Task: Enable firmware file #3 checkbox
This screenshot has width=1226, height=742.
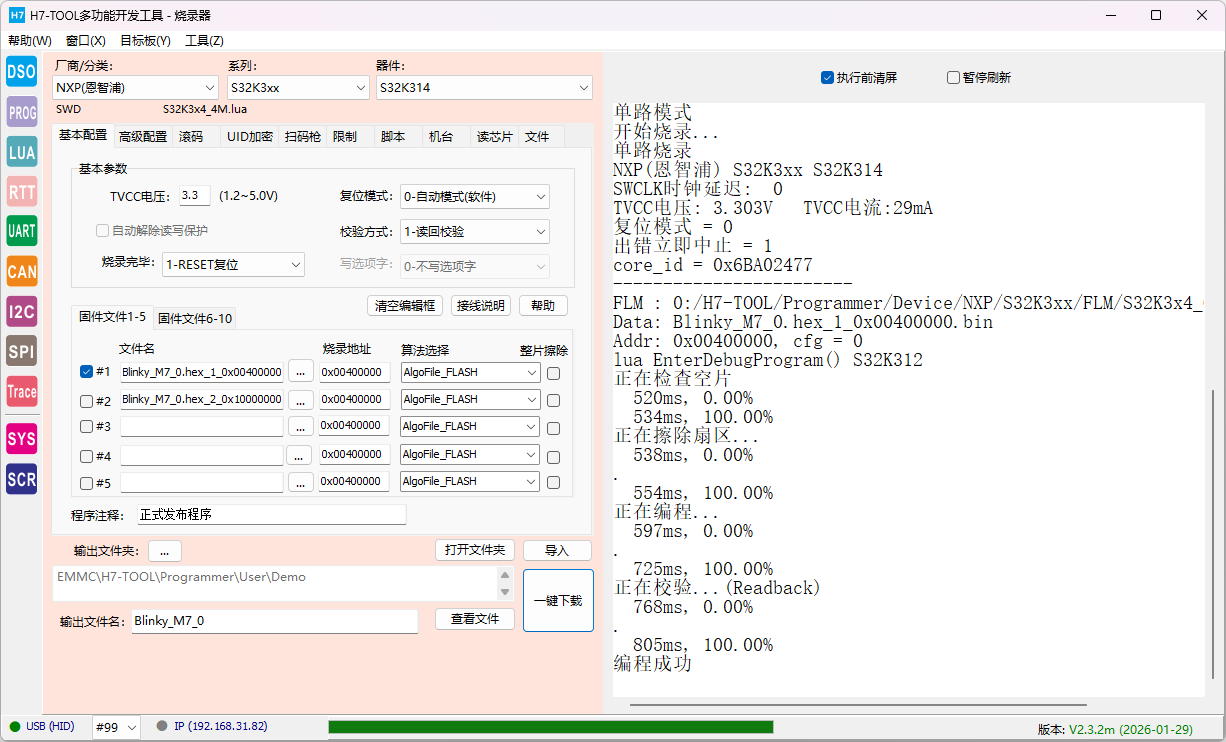Action: tap(87, 427)
